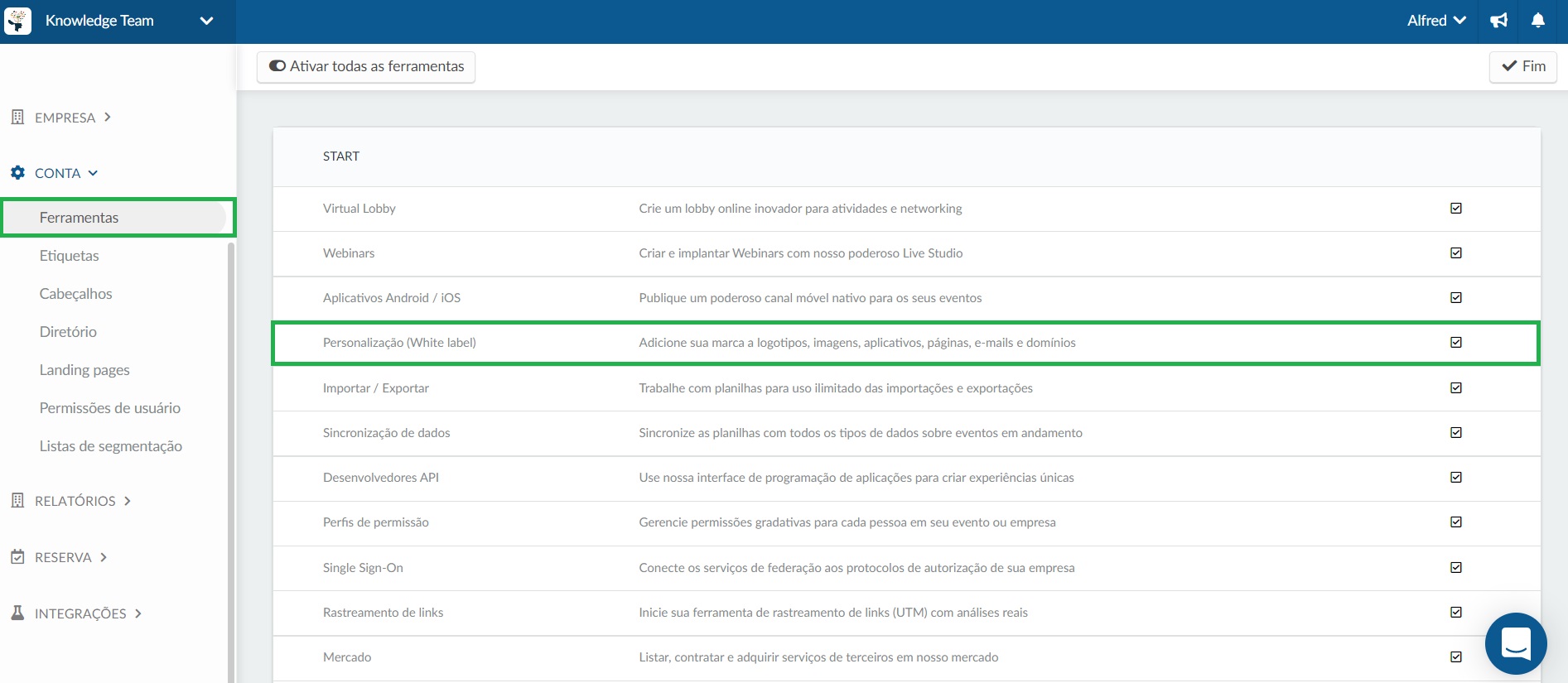Click the EMPRESA building icon

pyautogui.click(x=17, y=117)
